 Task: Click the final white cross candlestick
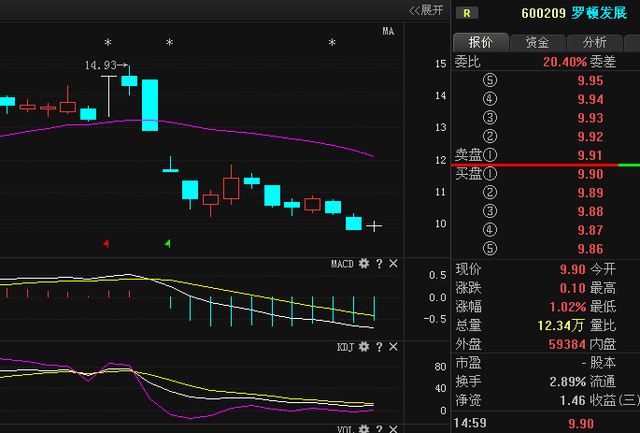coord(374,226)
